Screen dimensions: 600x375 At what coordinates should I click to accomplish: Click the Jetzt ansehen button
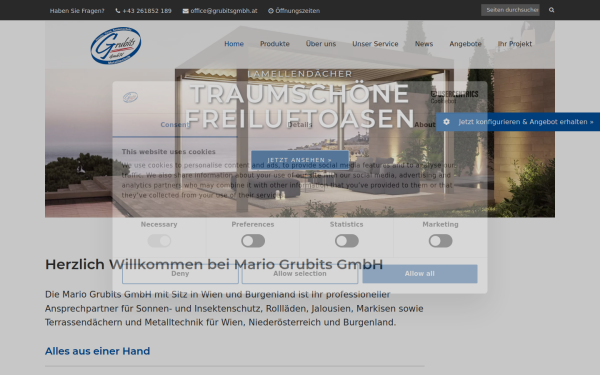click(300, 160)
